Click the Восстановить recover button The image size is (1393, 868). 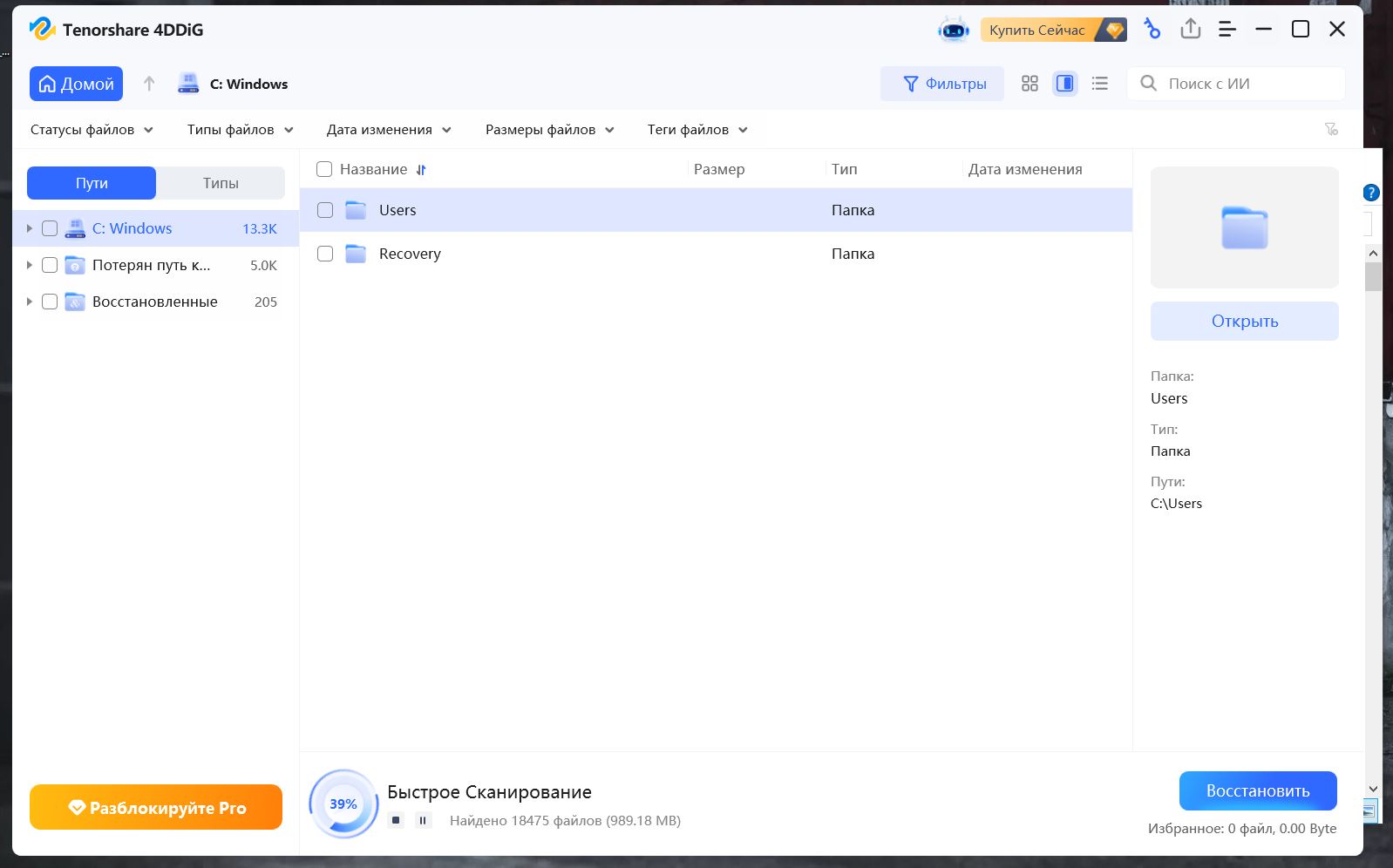(1258, 790)
